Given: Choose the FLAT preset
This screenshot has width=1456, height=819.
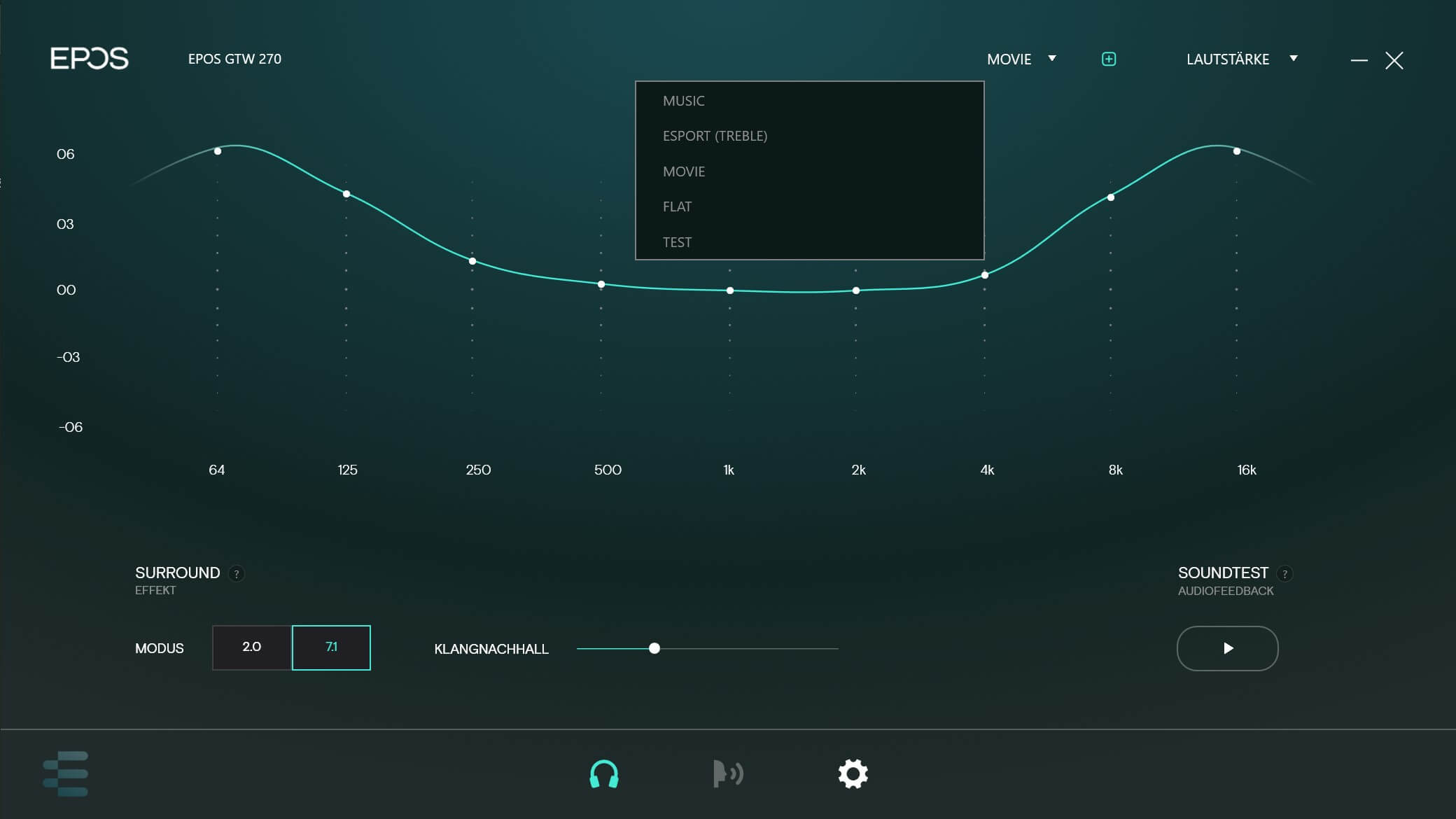Looking at the screenshot, I should pyautogui.click(x=809, y=206).
